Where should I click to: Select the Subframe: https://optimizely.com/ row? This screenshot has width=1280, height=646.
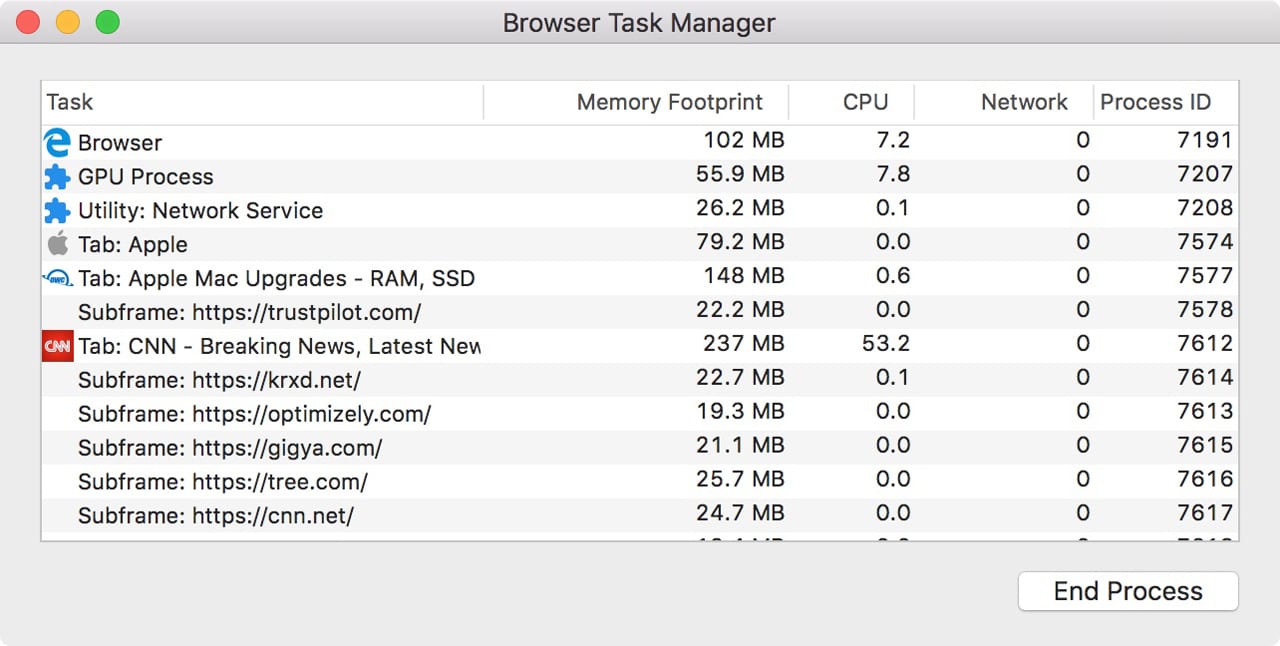(x=254, y=414)
